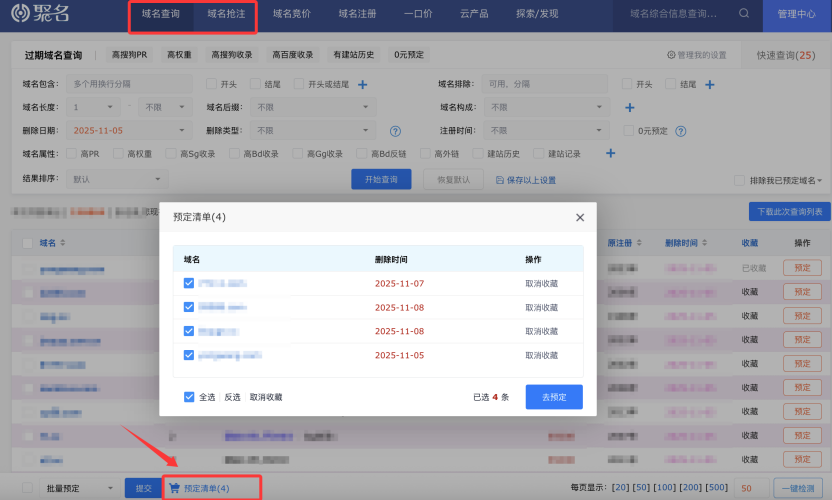
Task: Close the 预定清单 dialog with X
Action: 580,217
